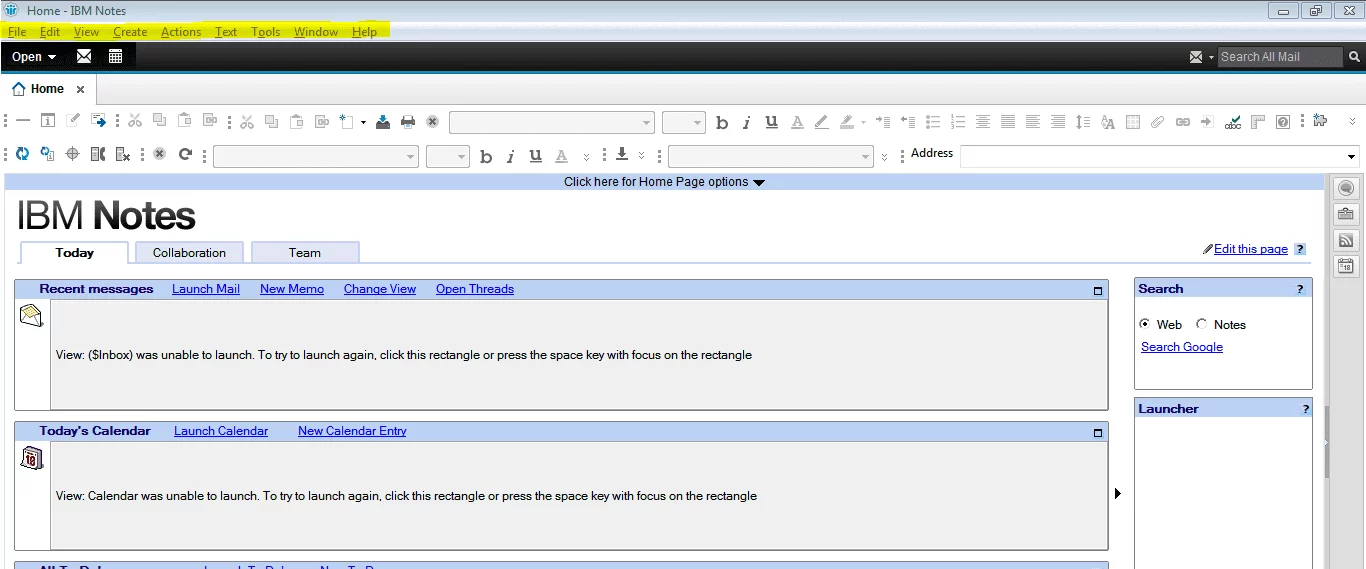Select the Notes radio button in Search

[1202, 324]
